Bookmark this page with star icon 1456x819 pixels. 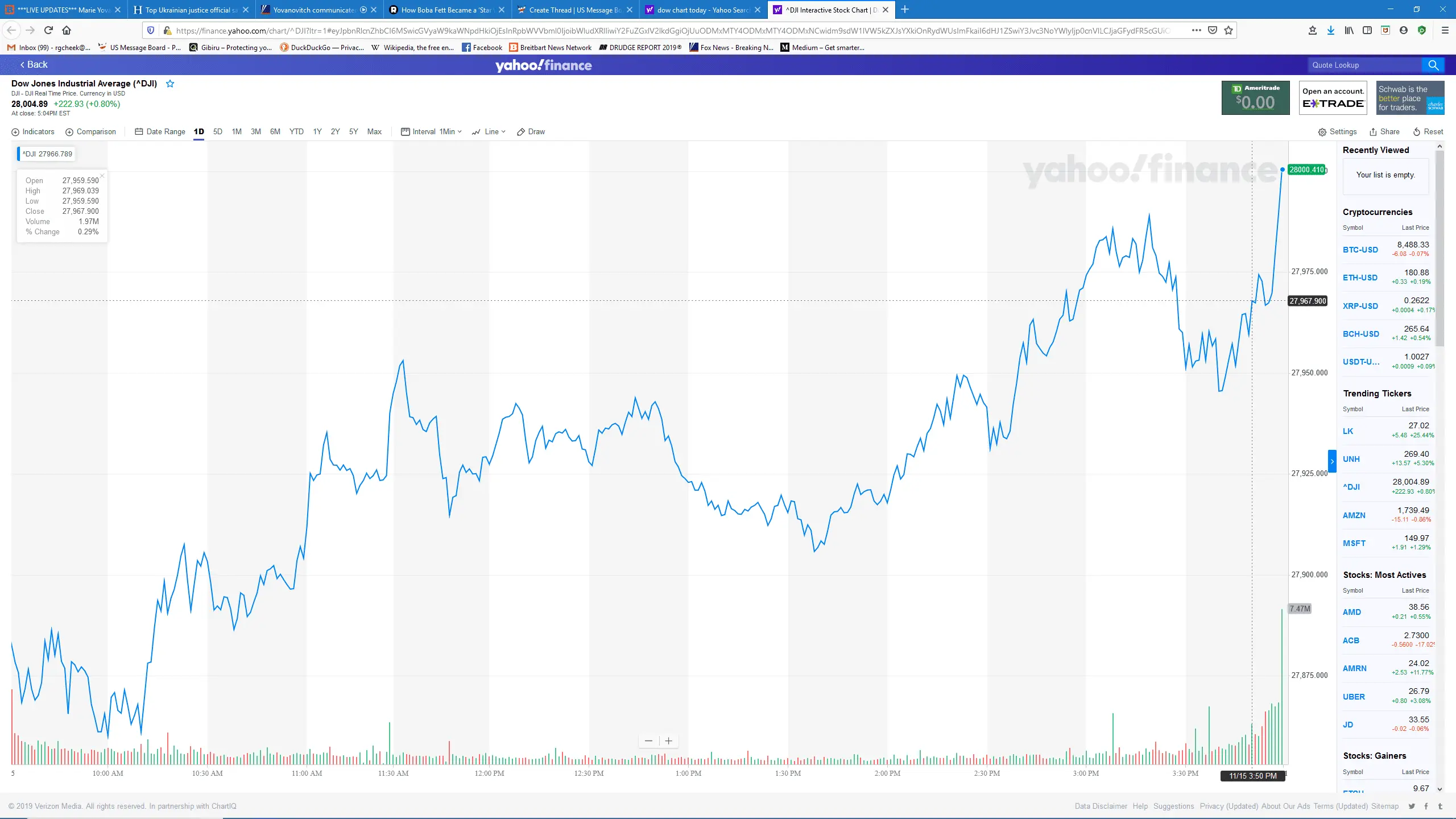pos(1228,30)
